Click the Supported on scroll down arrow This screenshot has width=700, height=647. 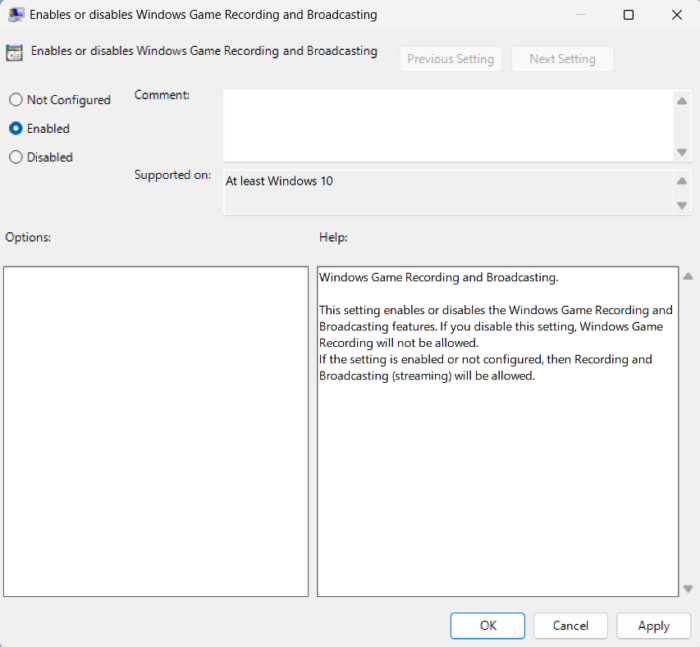682,205
